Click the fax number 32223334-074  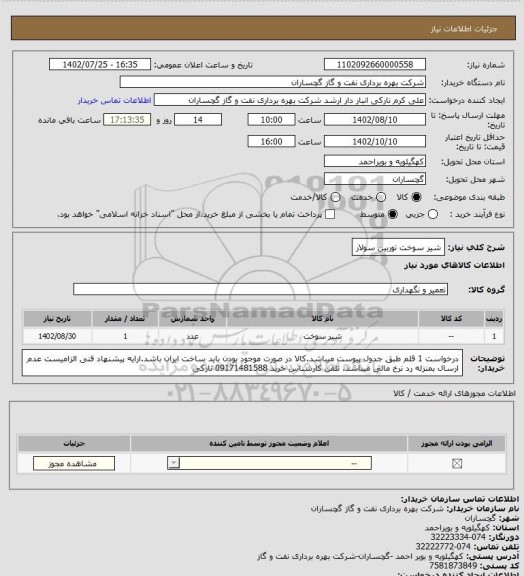click(x=458, y=537)
